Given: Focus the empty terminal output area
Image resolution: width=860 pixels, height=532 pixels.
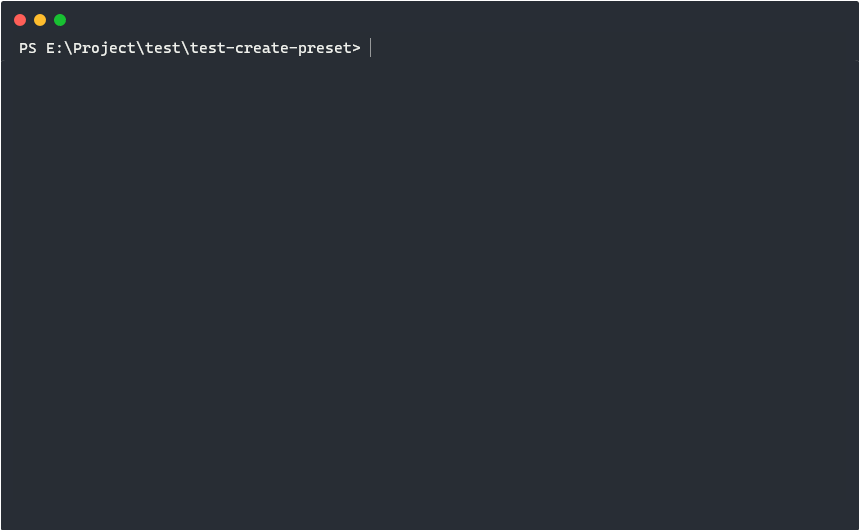Looking at the screenshot, I should (x=430, y=293).
